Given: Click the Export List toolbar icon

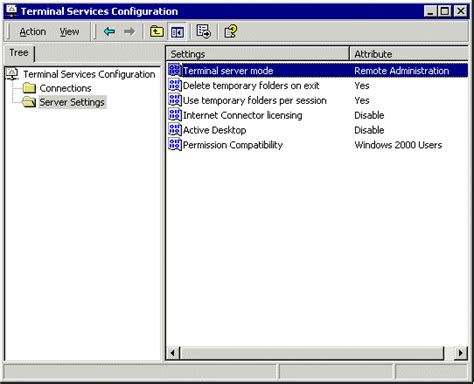Looking at the screenshot, I should coord(203,32).
